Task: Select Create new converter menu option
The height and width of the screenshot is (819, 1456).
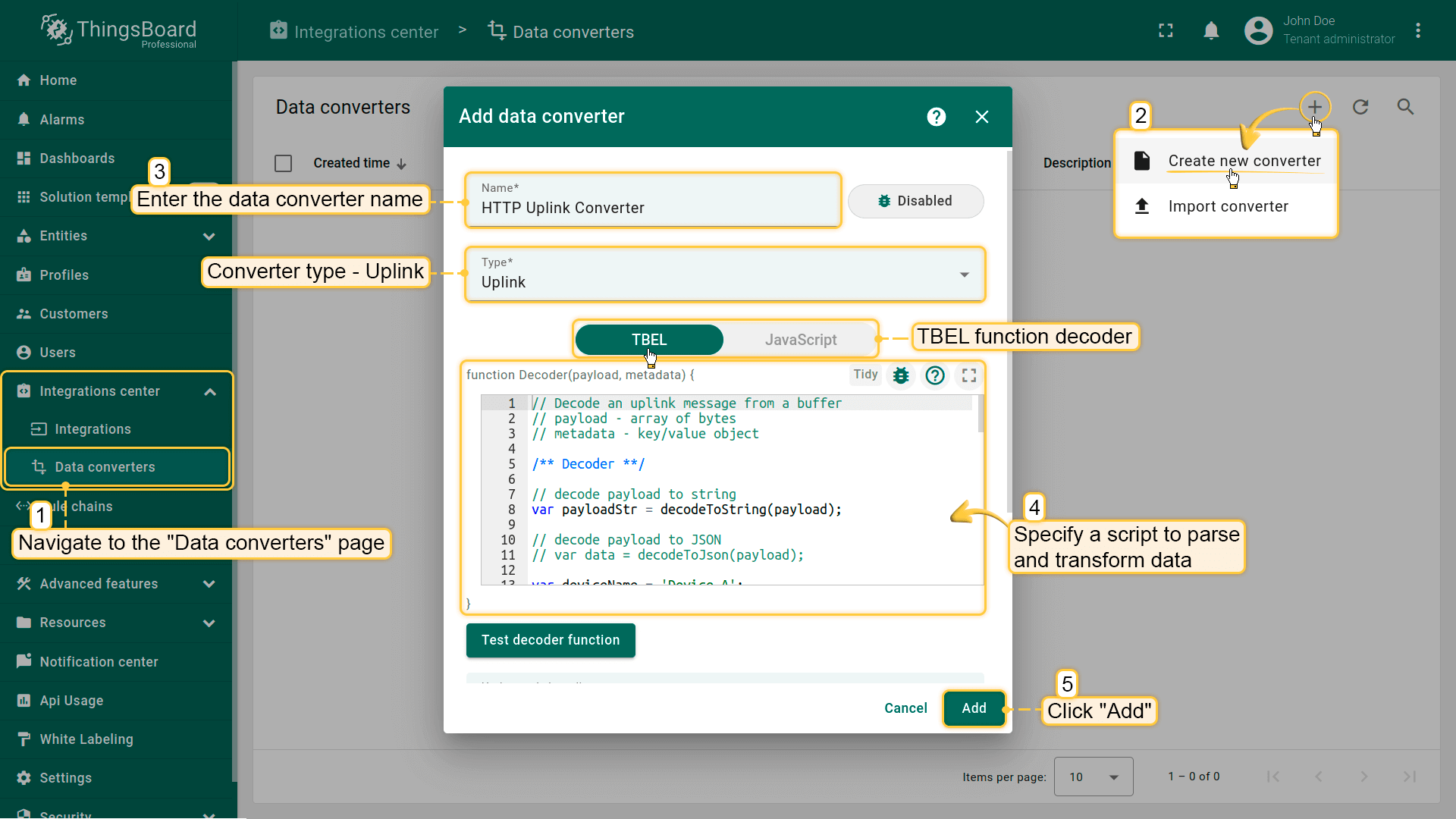Action: tap(1244, 161)
